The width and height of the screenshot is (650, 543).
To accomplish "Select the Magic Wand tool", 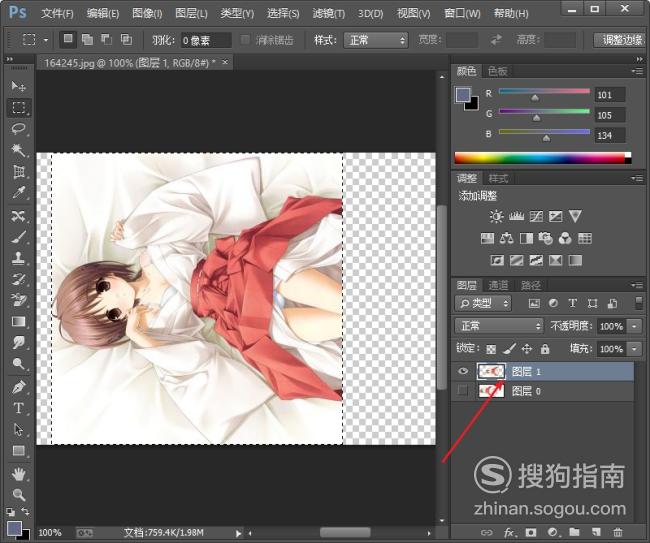I will [x=18, y=150].
